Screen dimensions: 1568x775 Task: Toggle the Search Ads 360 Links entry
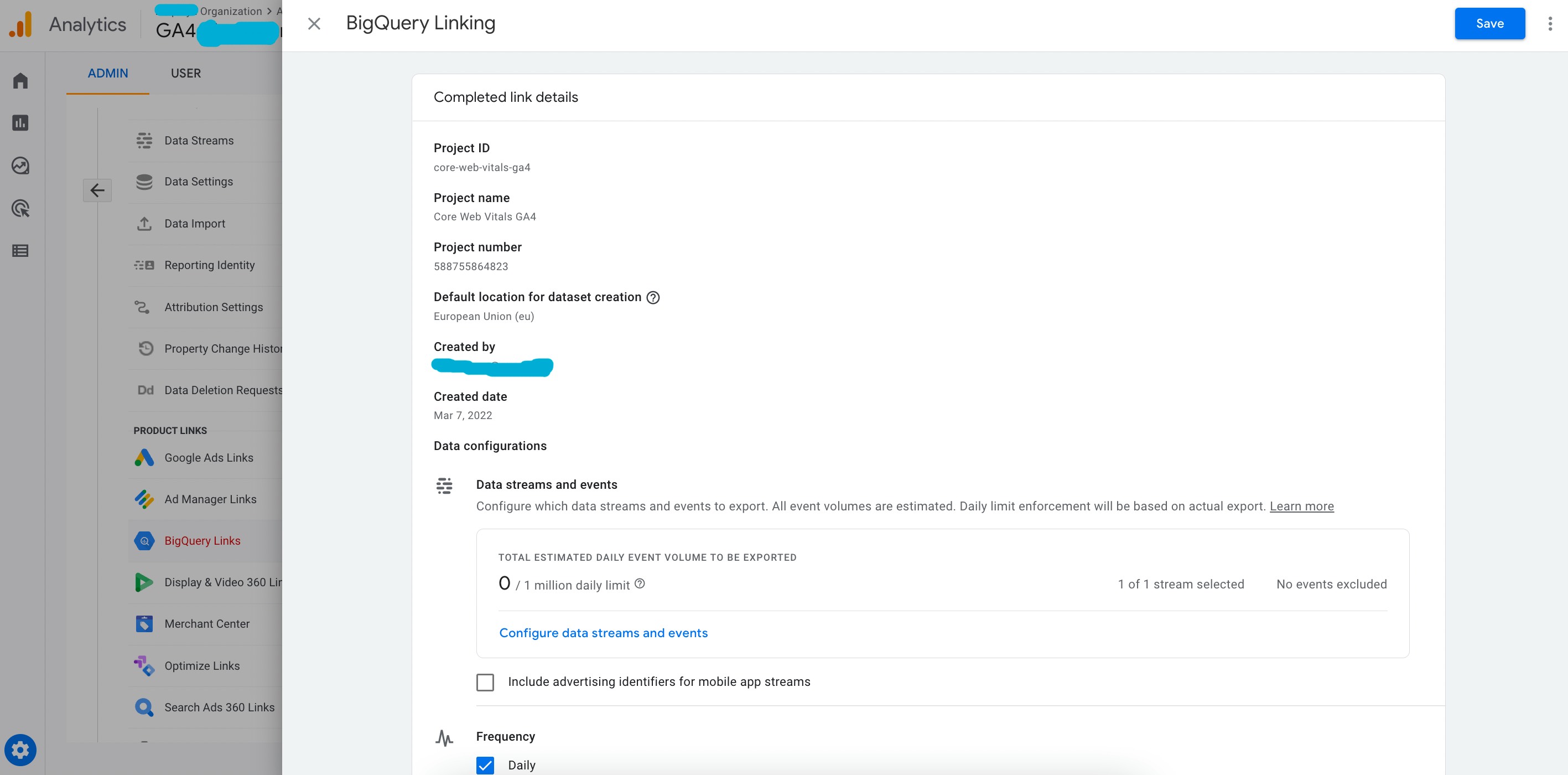(x=219, y=707)
